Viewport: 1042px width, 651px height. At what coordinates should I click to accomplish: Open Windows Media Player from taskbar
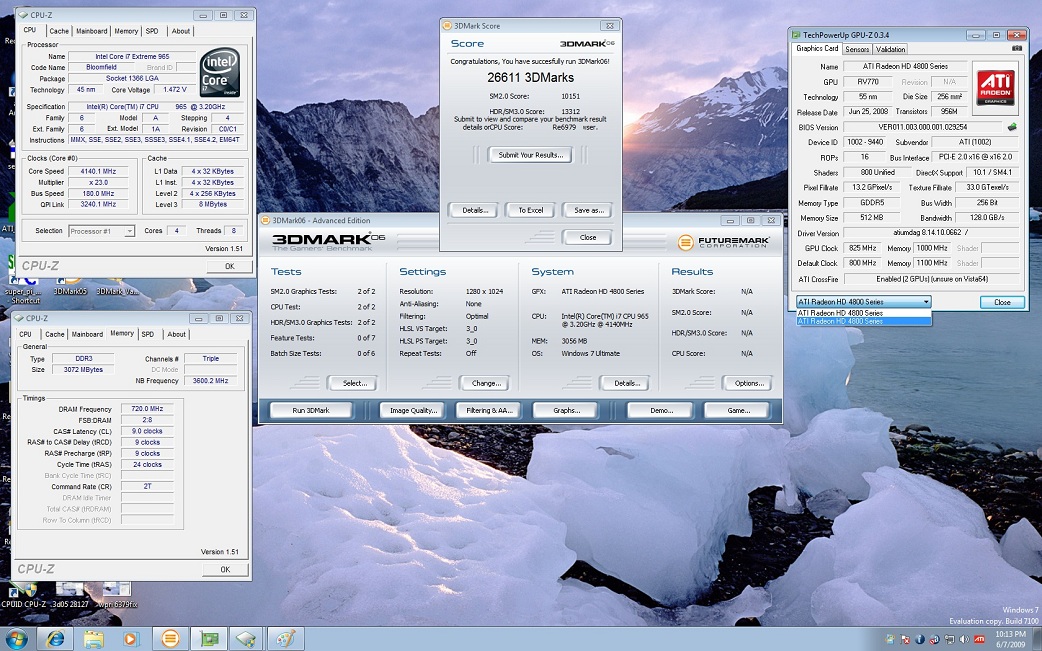coord(131,639)
